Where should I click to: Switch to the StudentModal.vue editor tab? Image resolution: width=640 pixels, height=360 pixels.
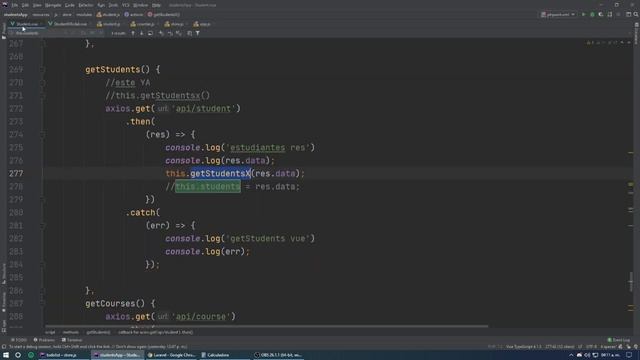pos(68,24)
